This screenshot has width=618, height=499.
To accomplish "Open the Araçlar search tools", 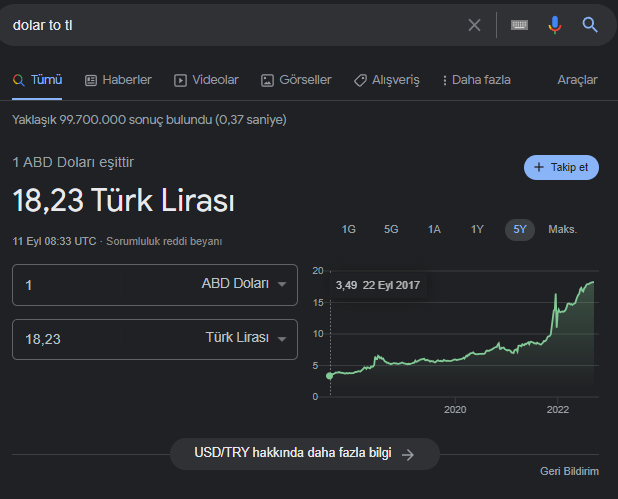I will click(x=577, y=80).
